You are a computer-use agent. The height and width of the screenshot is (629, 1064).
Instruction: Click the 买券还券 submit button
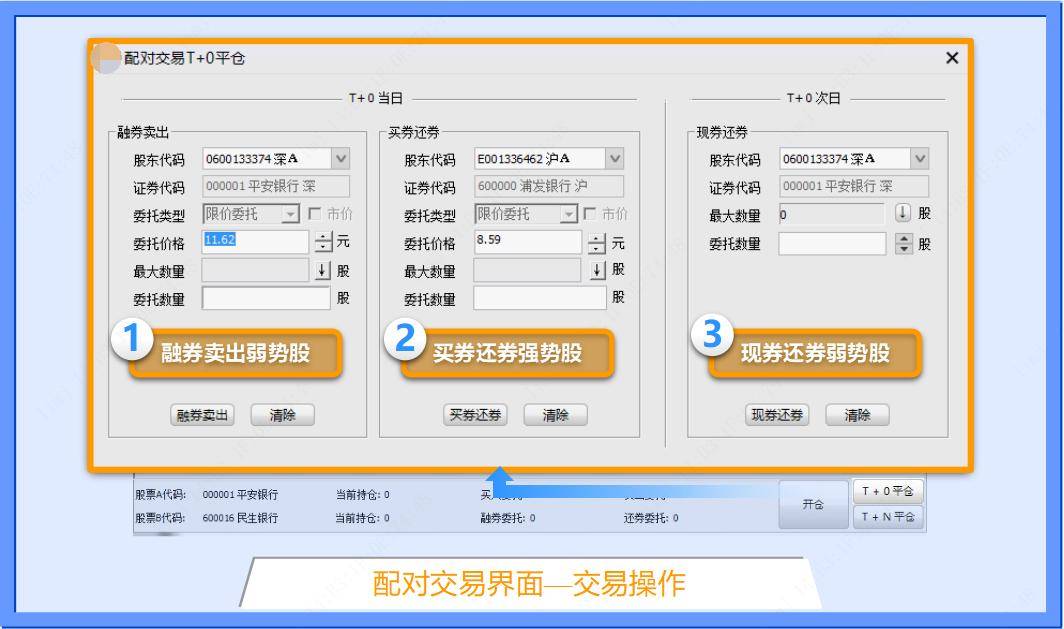(x=475, y=415)
